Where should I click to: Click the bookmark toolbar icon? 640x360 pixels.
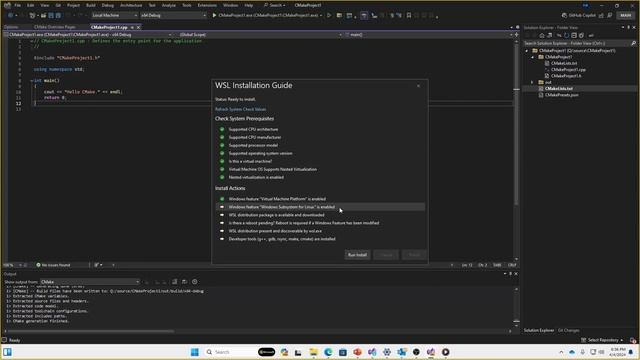pos(409,16)
